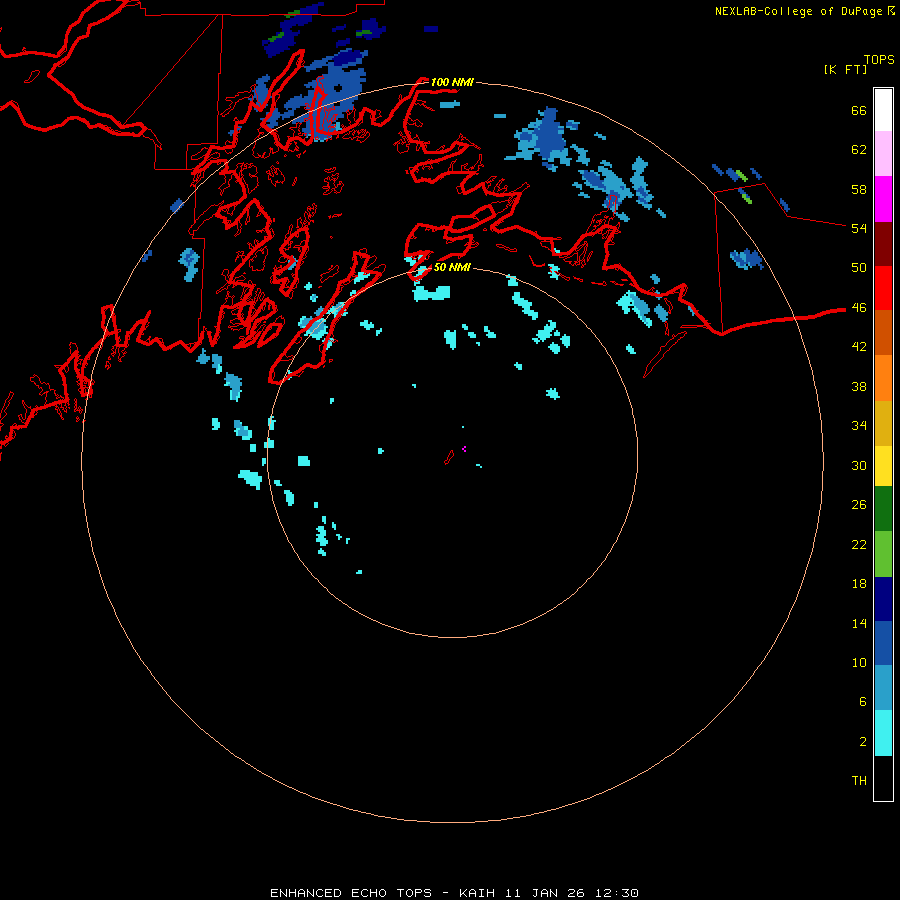
Task: Click the white 66 kft color swatch
Action: pos(883,110)
